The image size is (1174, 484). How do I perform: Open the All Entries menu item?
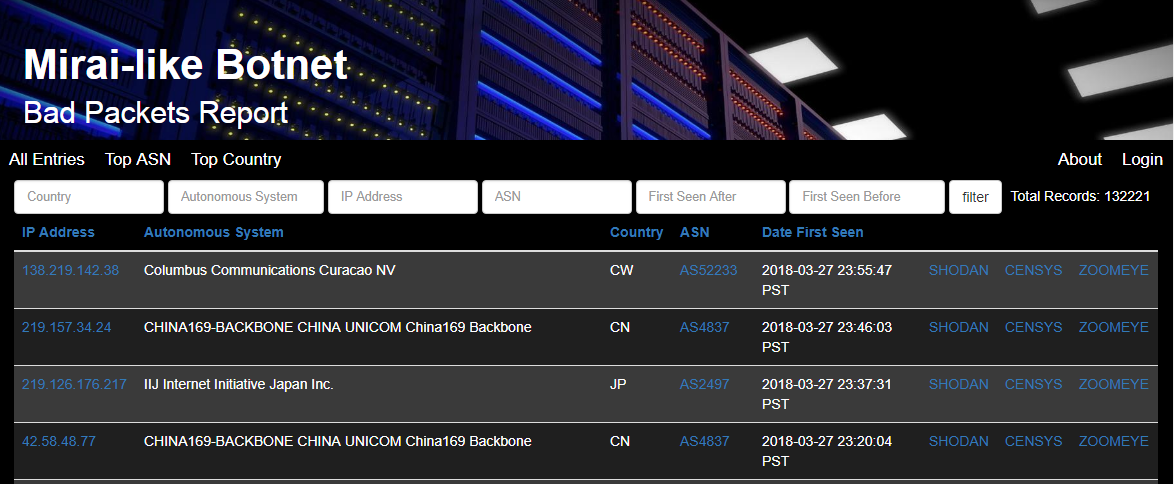coord(46,160)
